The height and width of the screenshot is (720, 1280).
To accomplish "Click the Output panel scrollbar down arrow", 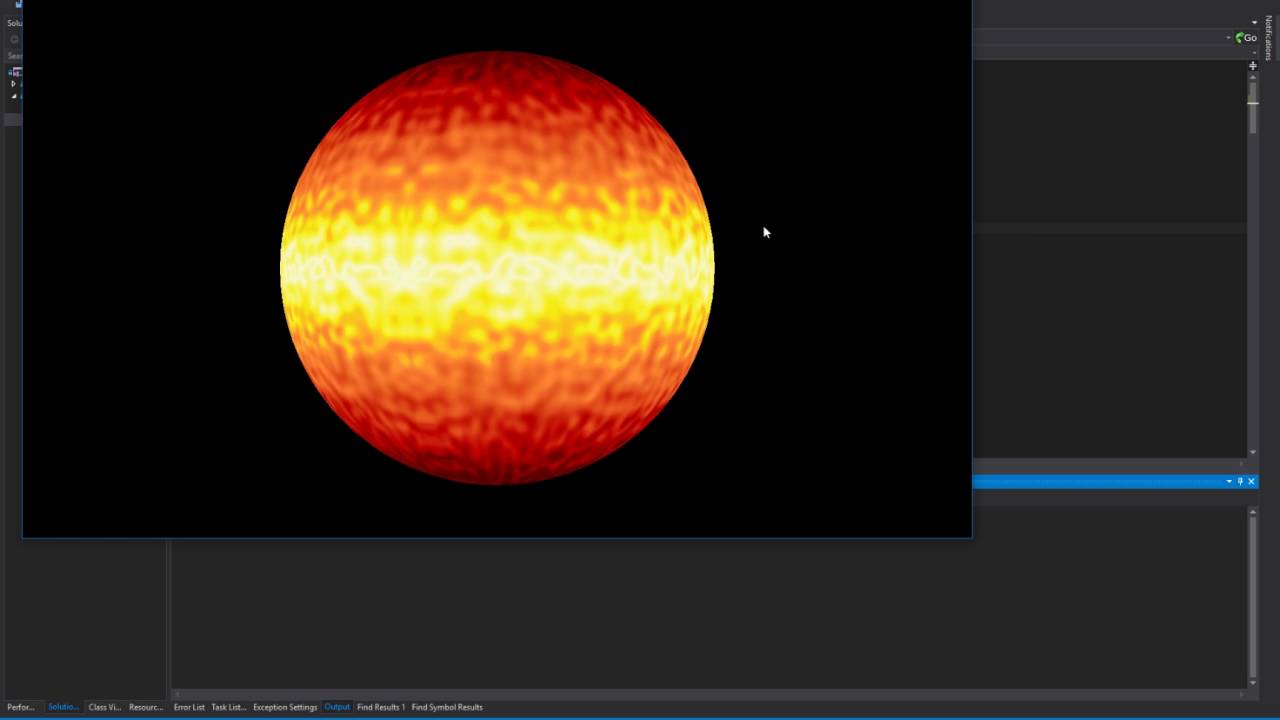I will pos(1252,683).
